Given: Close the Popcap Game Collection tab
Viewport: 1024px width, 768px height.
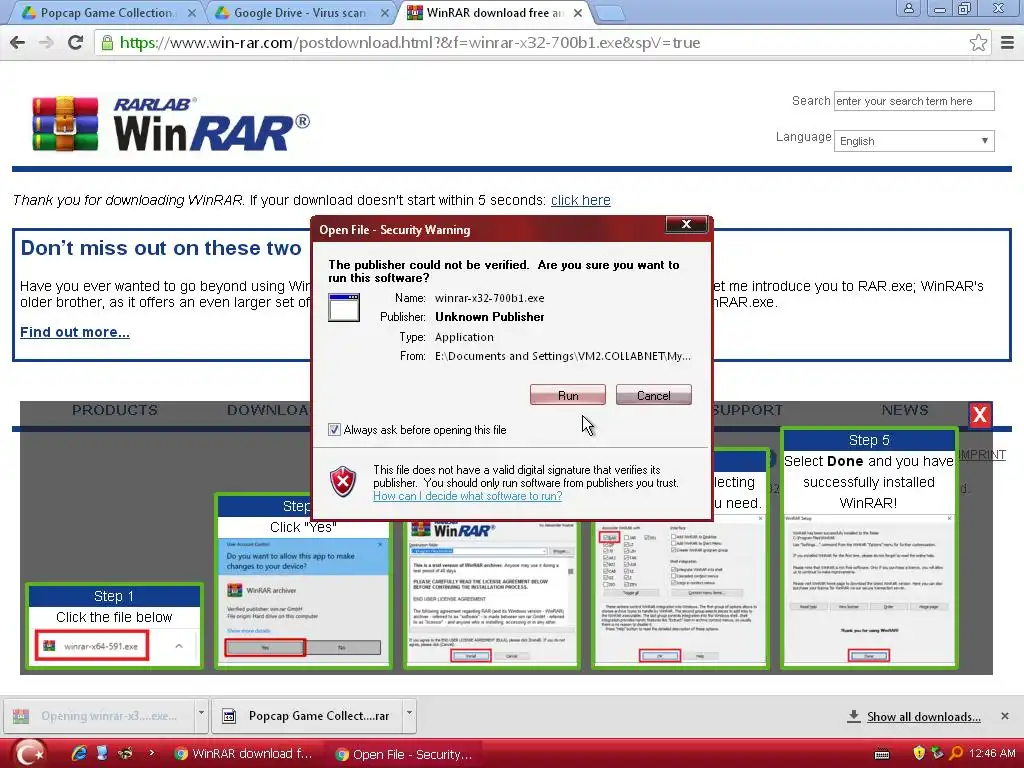Looking at the screenshot, I should pyautogui.click(x=191, y=13).
